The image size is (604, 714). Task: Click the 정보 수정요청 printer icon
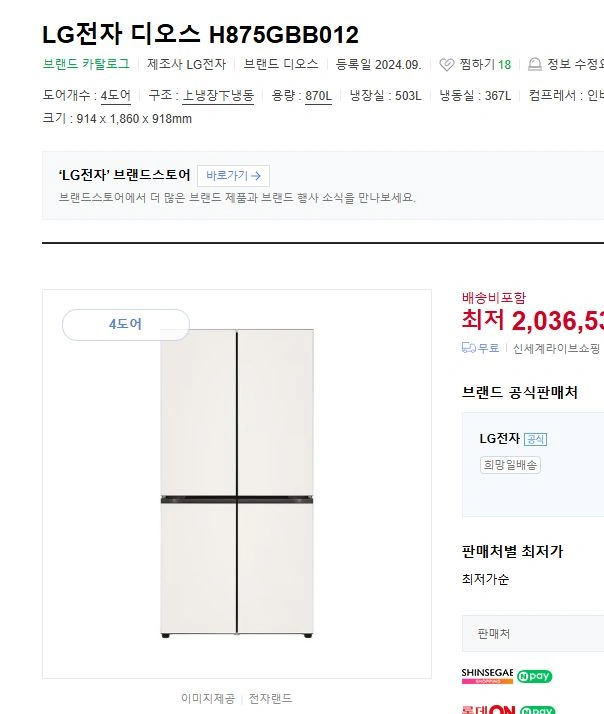535,64
